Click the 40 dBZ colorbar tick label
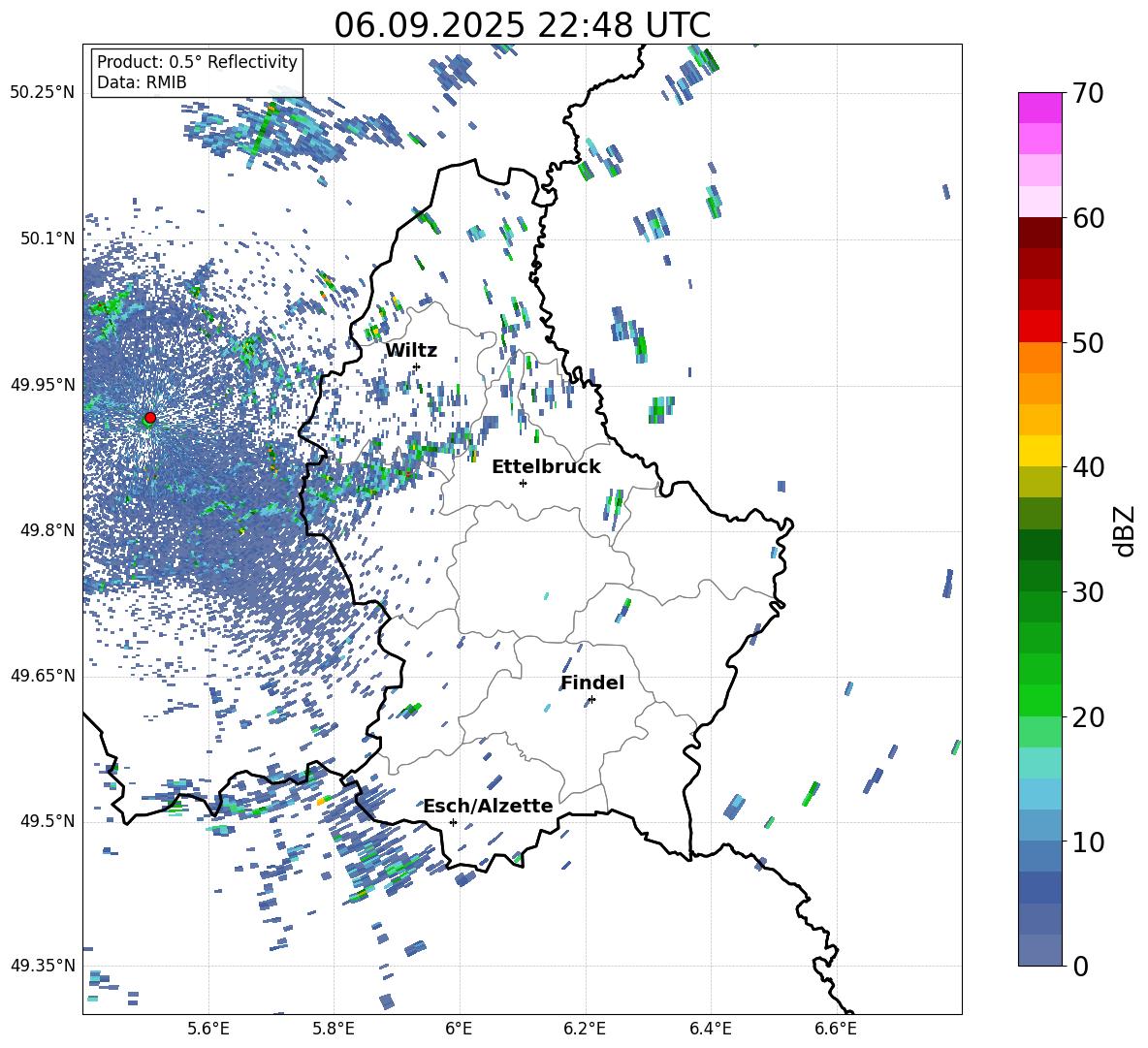1148x1048 pixels. [1087, 467]
